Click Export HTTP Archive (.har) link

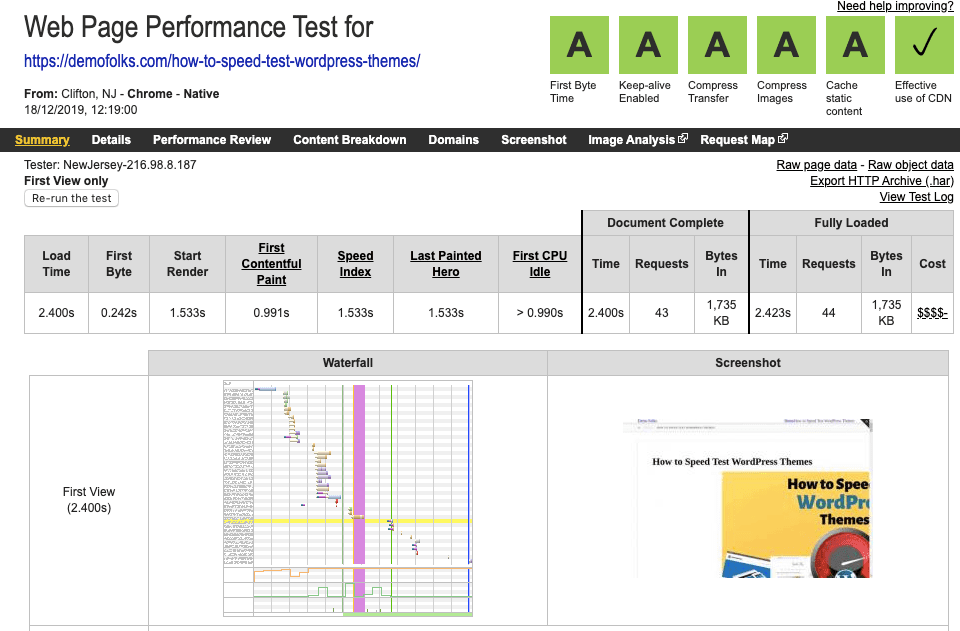pos(881,181)
